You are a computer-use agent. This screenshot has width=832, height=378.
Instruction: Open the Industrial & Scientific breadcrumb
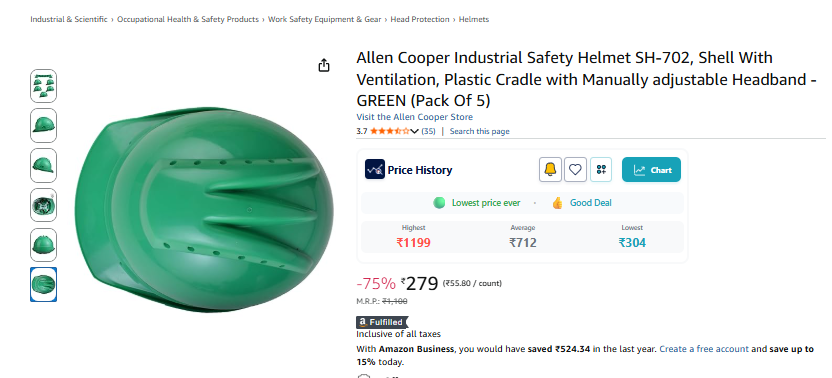[x=68, y=19]
